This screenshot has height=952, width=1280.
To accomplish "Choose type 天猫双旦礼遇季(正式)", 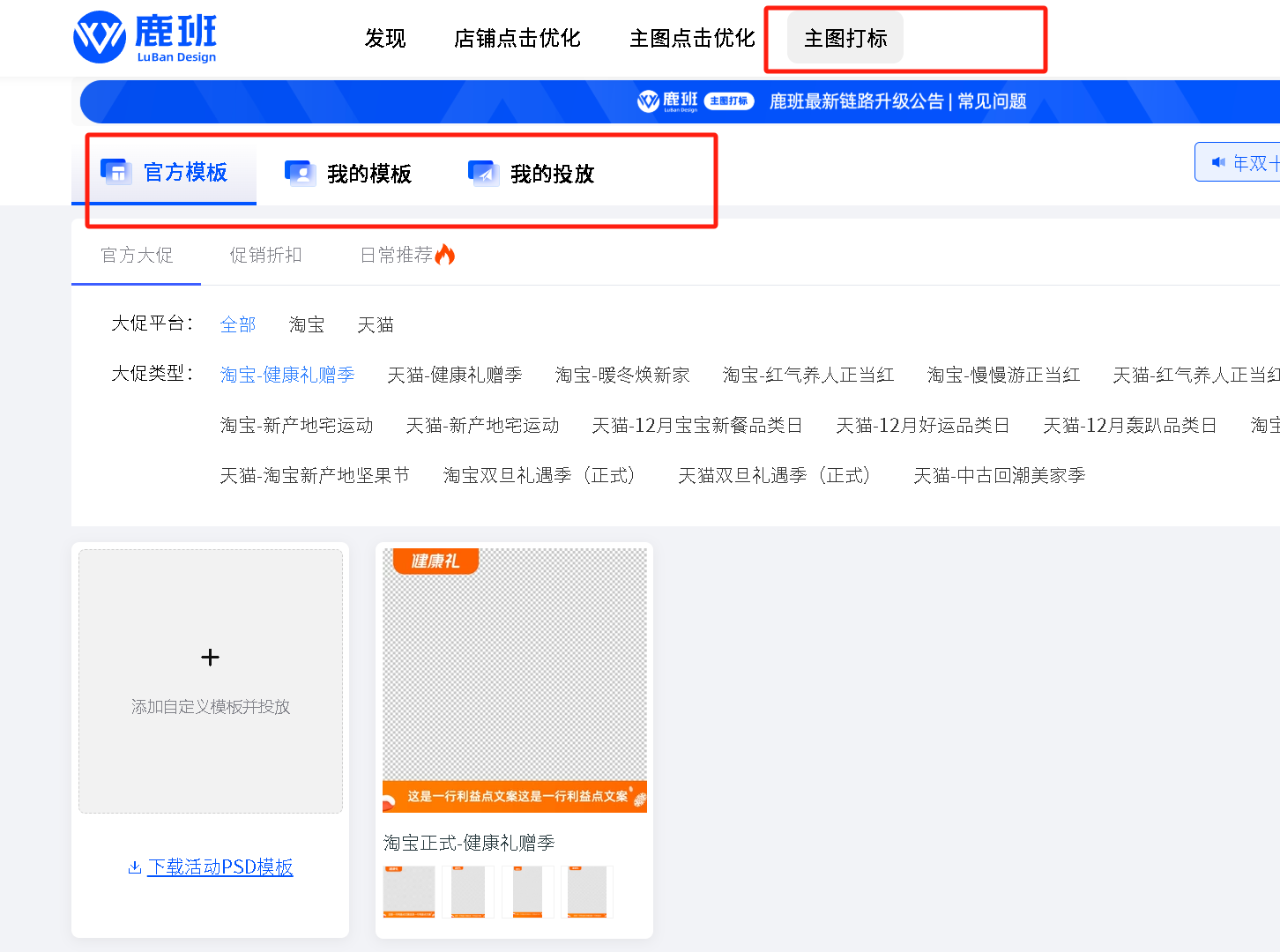I will click(778, 475).
